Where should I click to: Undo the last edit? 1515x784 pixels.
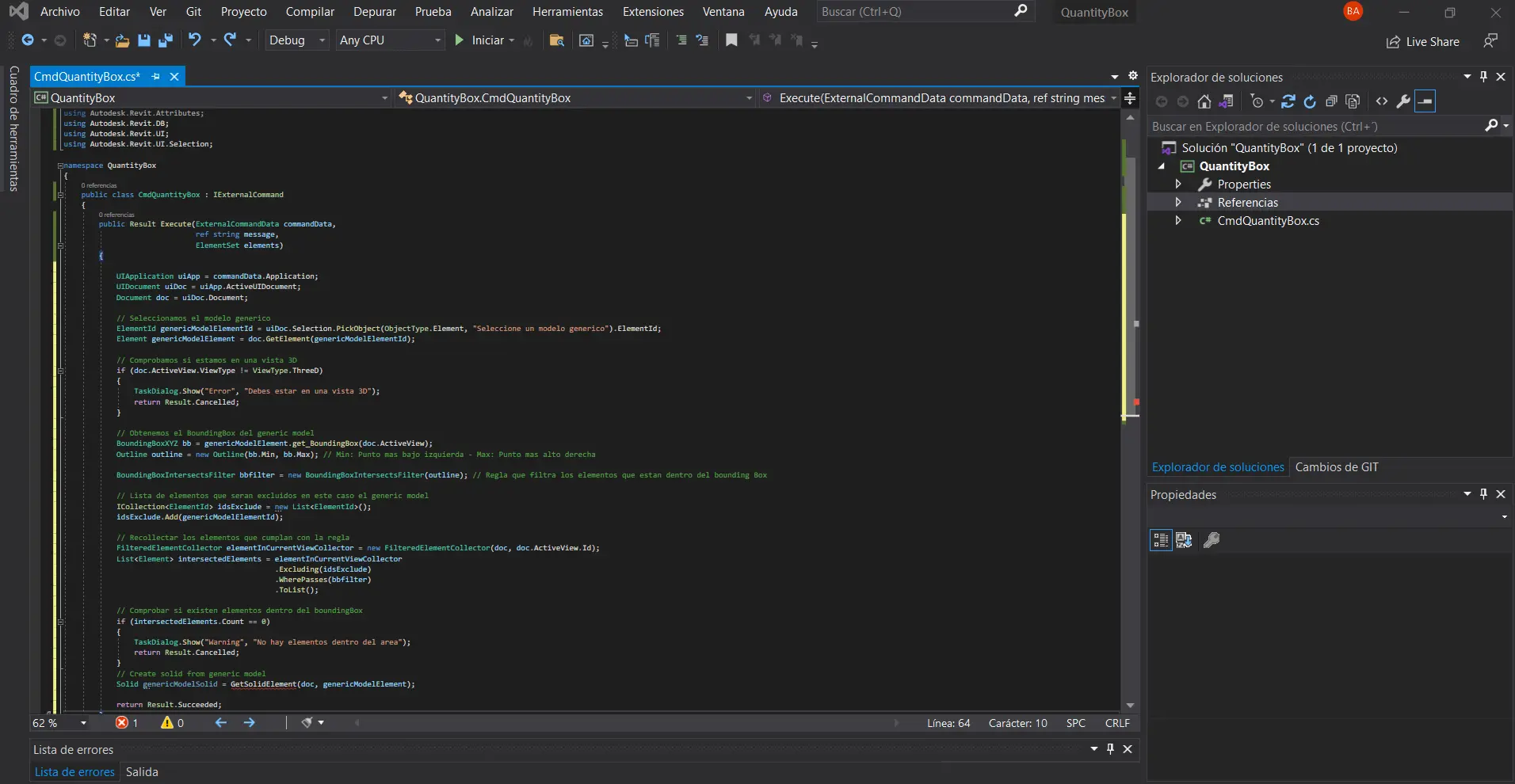[195, 40]
